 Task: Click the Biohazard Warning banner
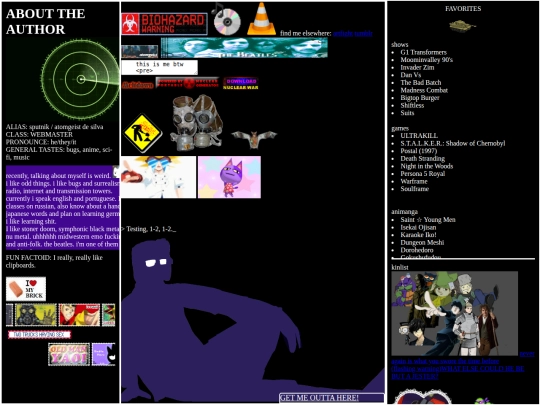pos(164,24)
